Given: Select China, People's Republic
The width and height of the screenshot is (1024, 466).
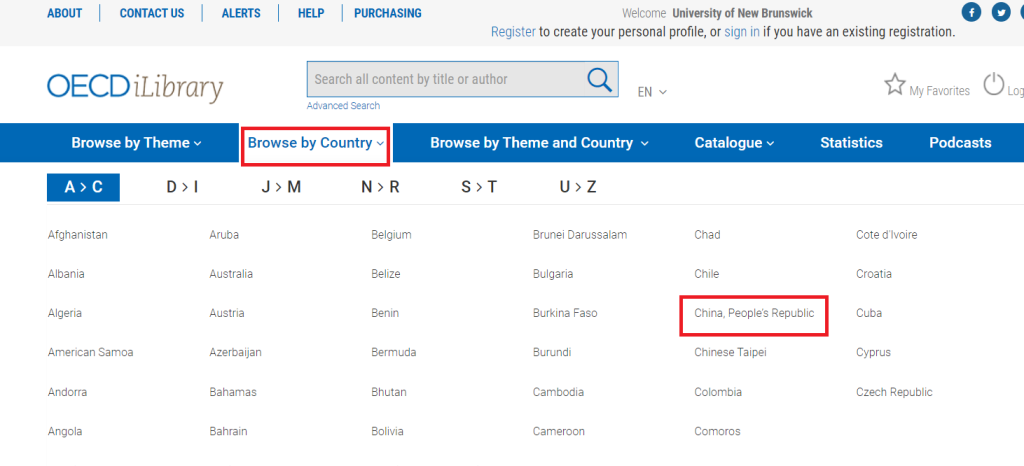Looking at the screenshot, I should coord(754,313).
